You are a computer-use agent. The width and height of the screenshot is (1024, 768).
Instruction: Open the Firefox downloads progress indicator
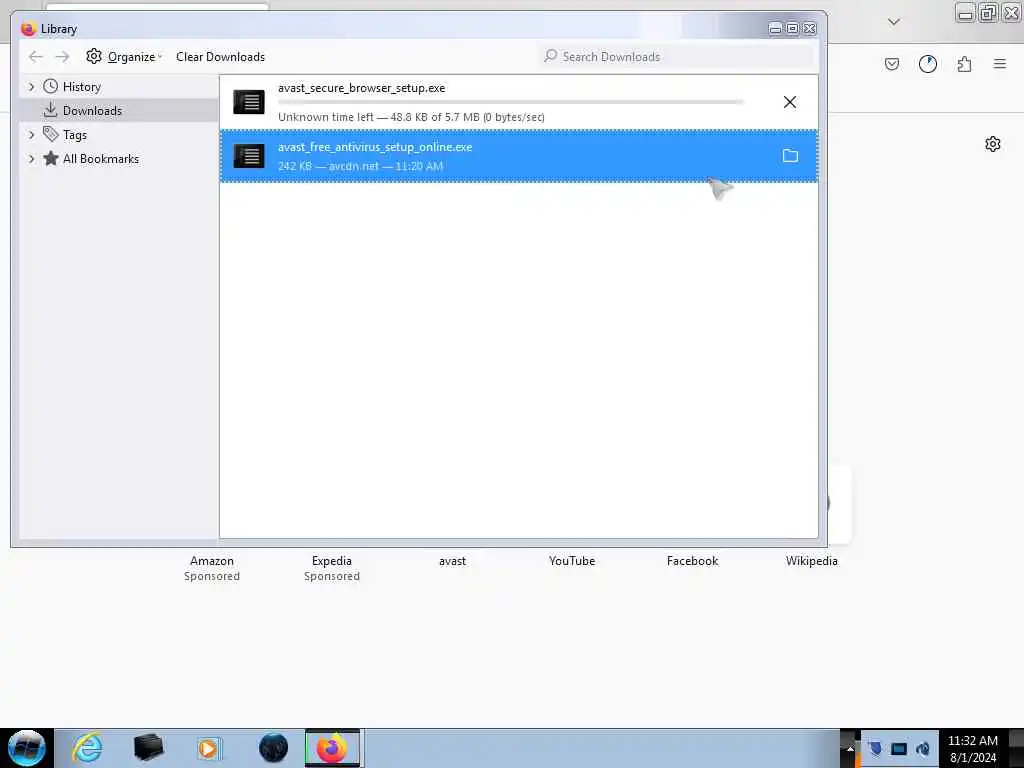pos(928,64)
